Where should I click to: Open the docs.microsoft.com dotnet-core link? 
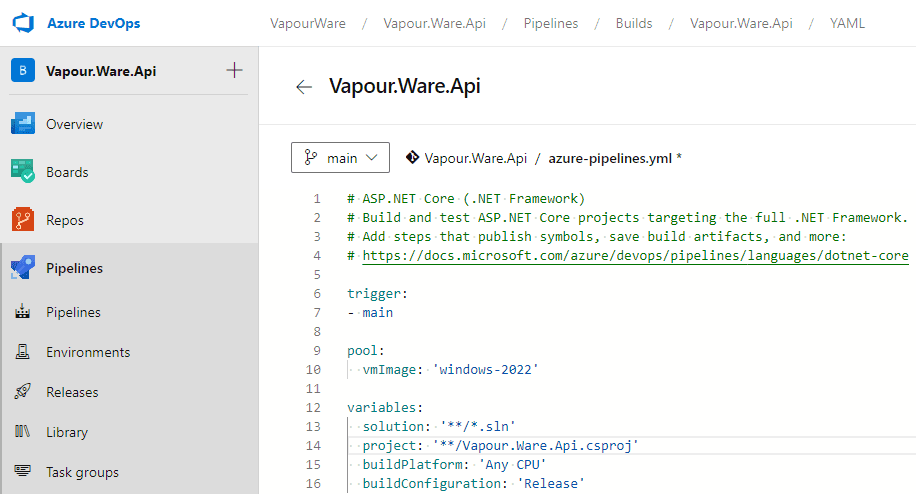[x=635, y=256]
